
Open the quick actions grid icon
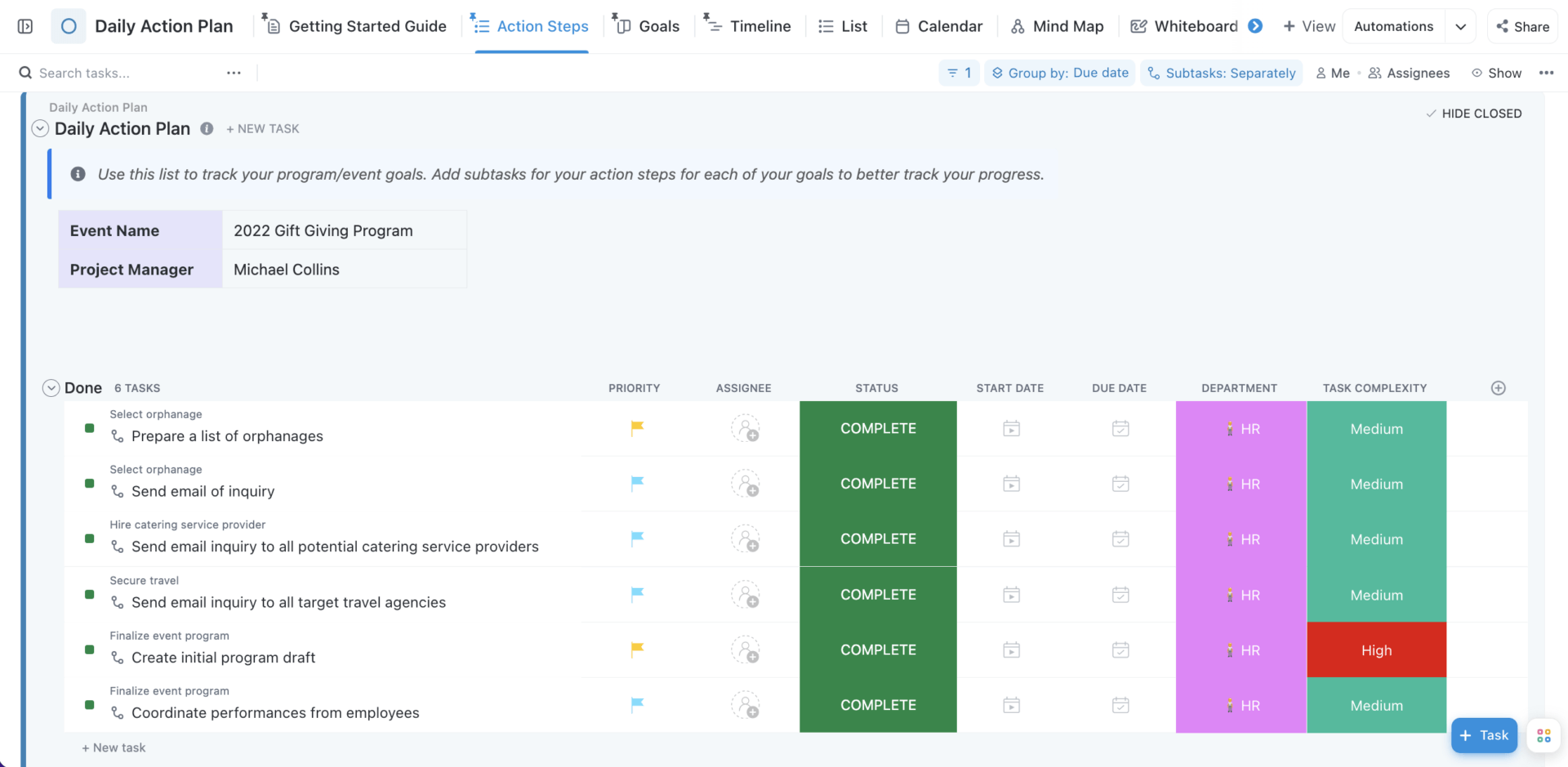[1543, 735]
